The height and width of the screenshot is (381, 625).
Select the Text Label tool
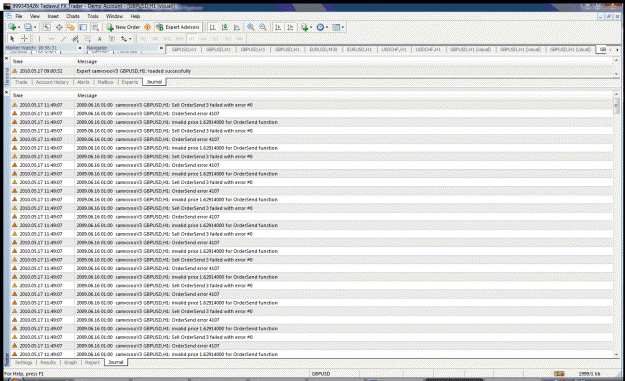(112, 39)
